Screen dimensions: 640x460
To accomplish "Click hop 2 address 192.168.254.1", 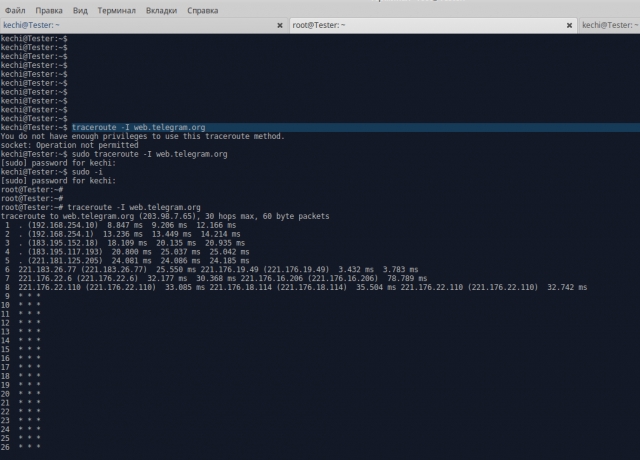I will (60, 234).
